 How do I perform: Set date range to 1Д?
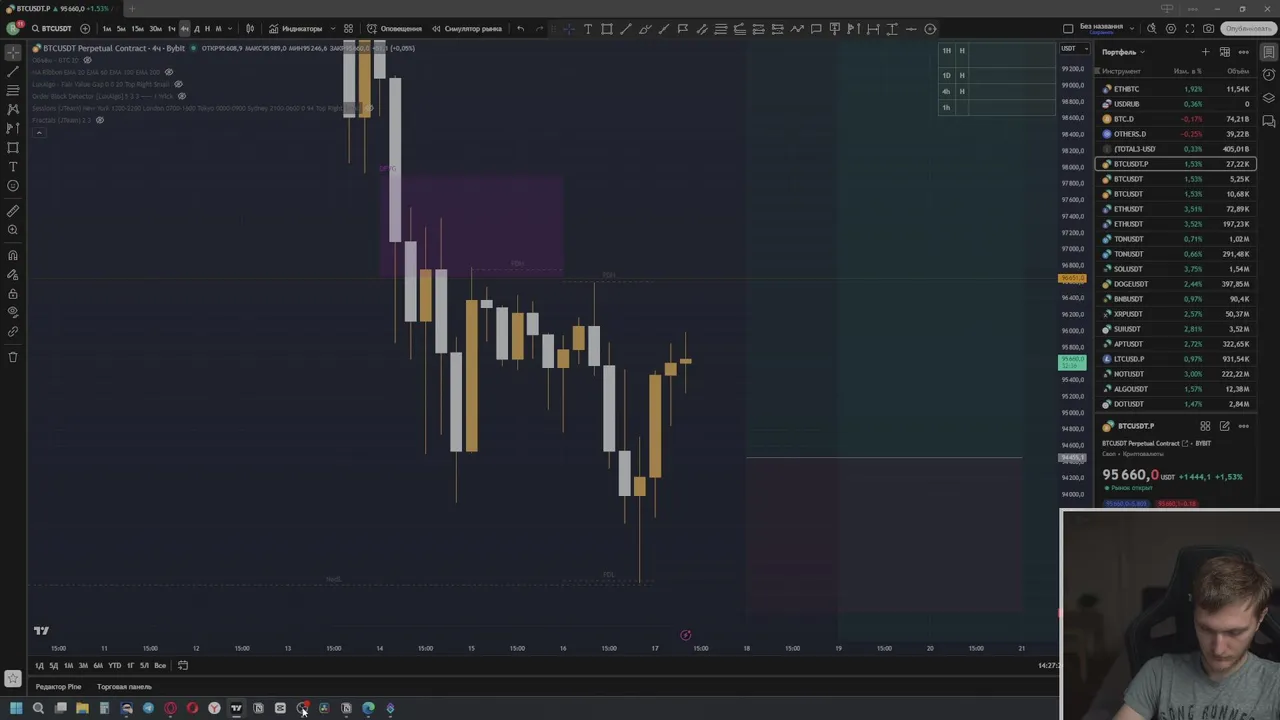click(x=39, y=666)
